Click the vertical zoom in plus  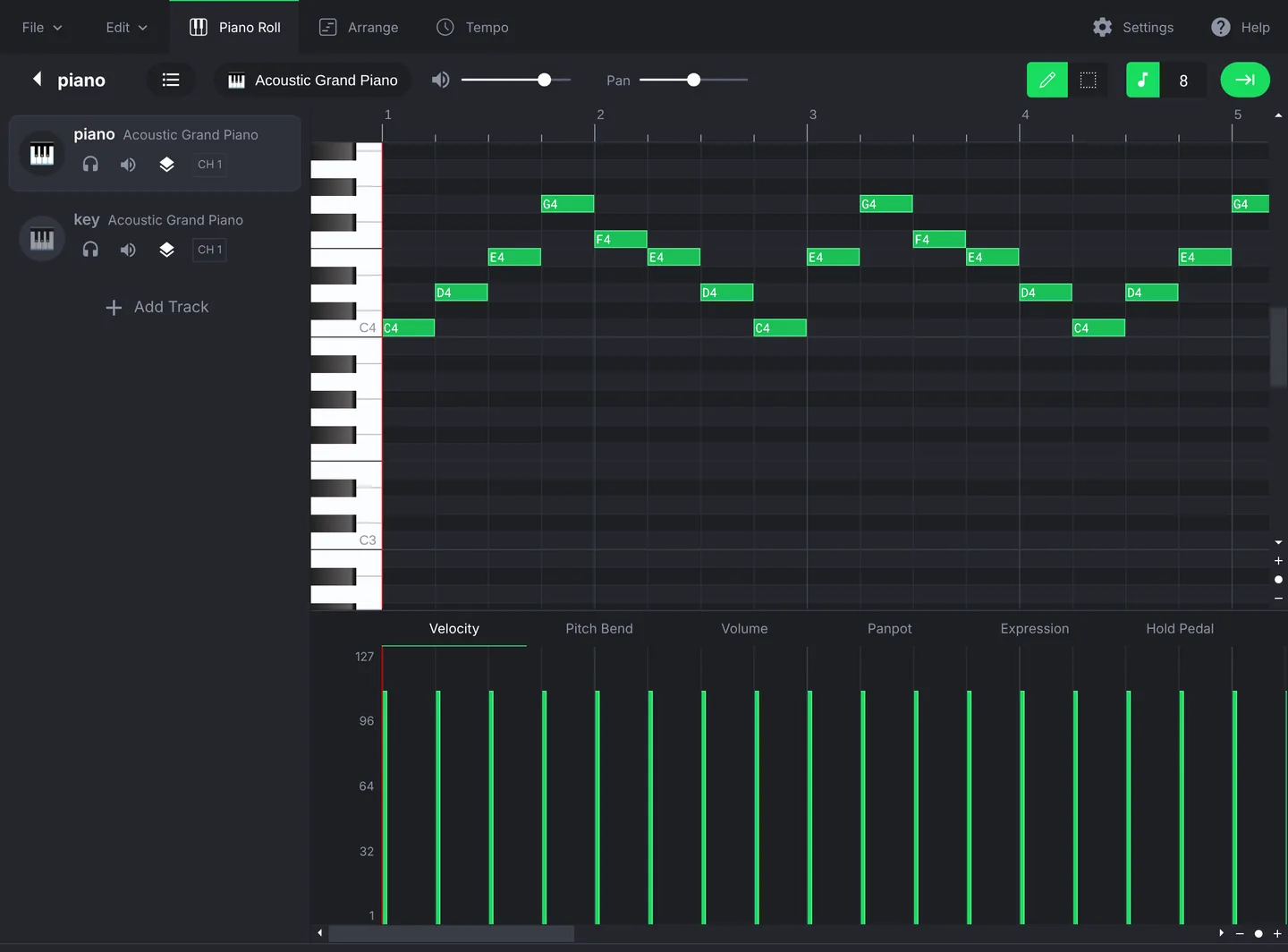click(1278, 560)
